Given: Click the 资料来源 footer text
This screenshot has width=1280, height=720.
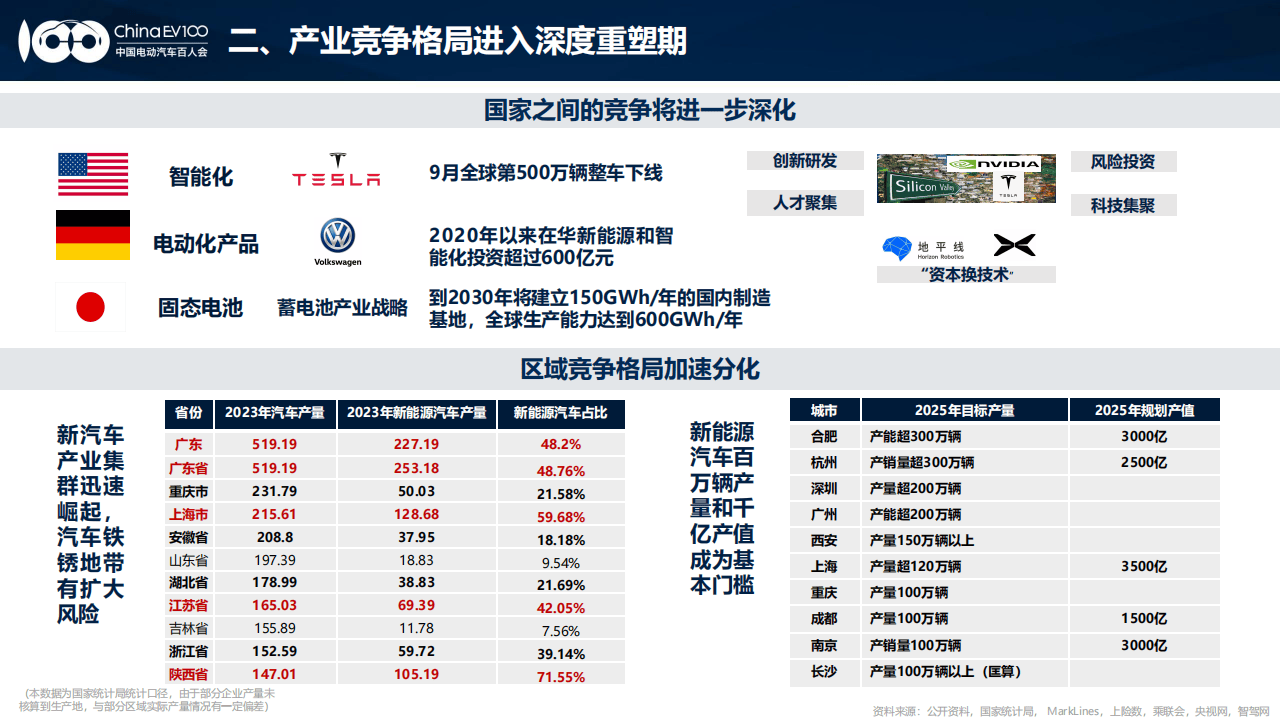Looking at the screenshot, I should [x=1071, y=711].
